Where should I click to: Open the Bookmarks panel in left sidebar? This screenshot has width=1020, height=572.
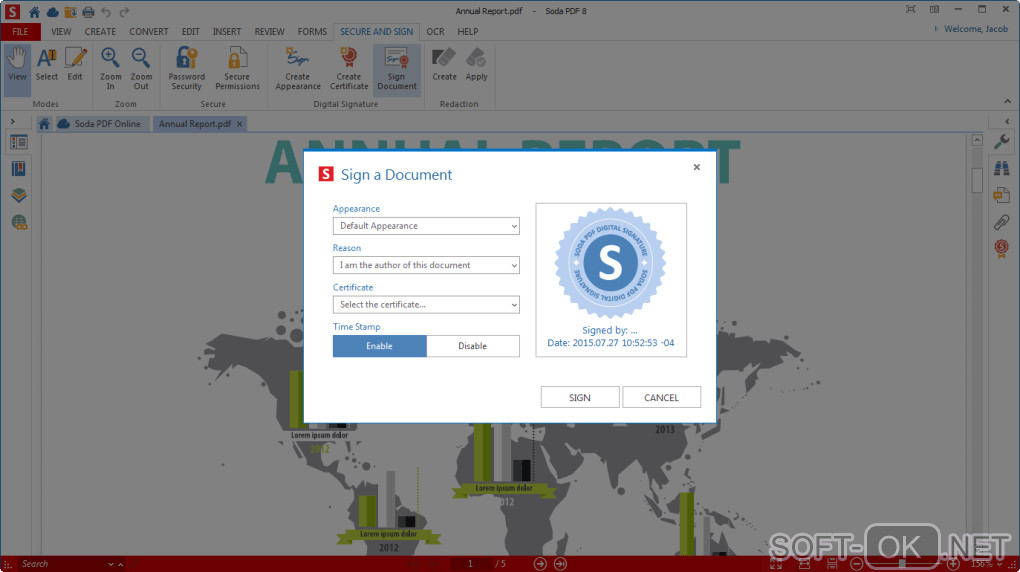19,169
